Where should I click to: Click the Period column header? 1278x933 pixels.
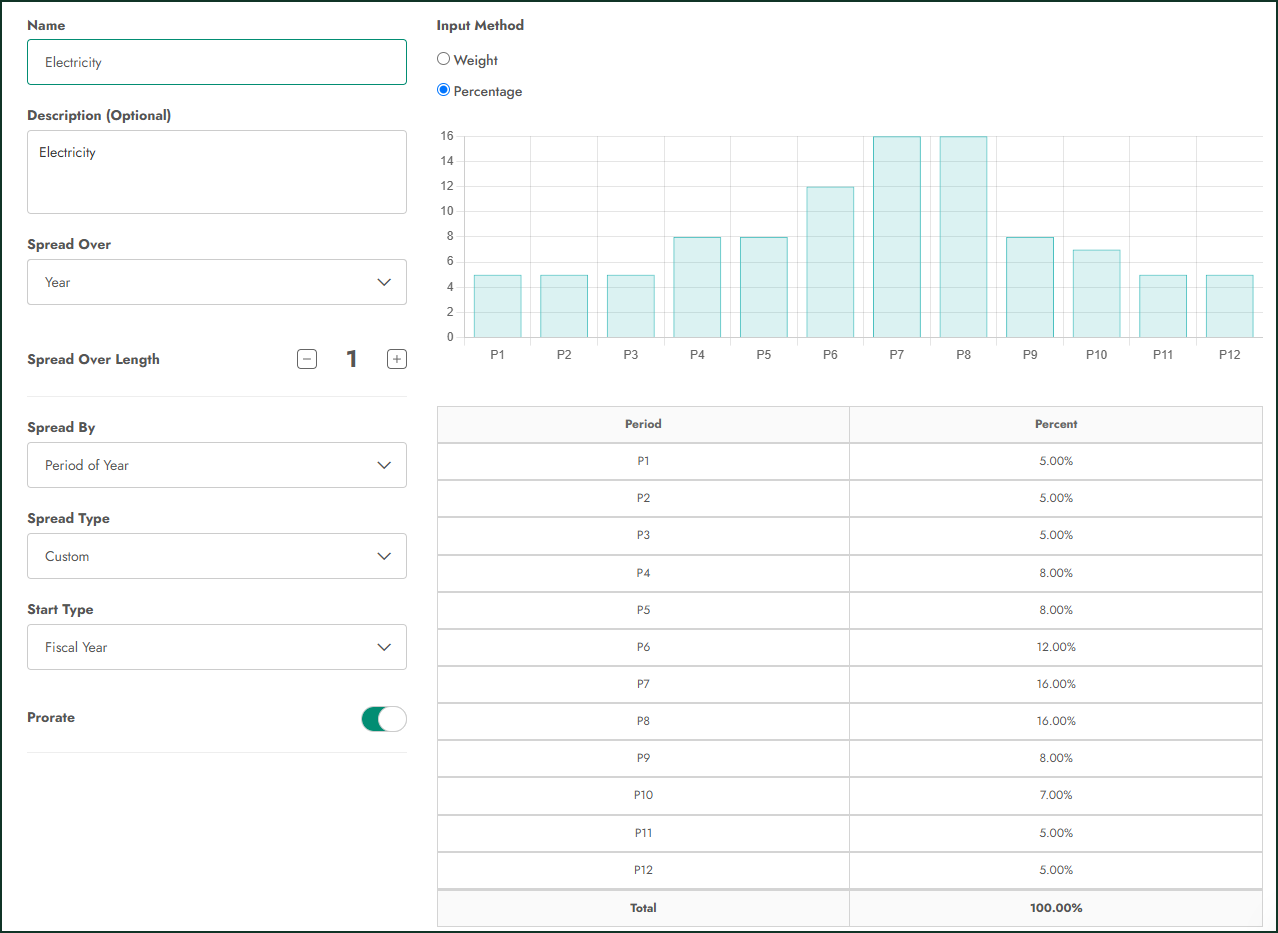pyautogui.click(x=643, y=424)
